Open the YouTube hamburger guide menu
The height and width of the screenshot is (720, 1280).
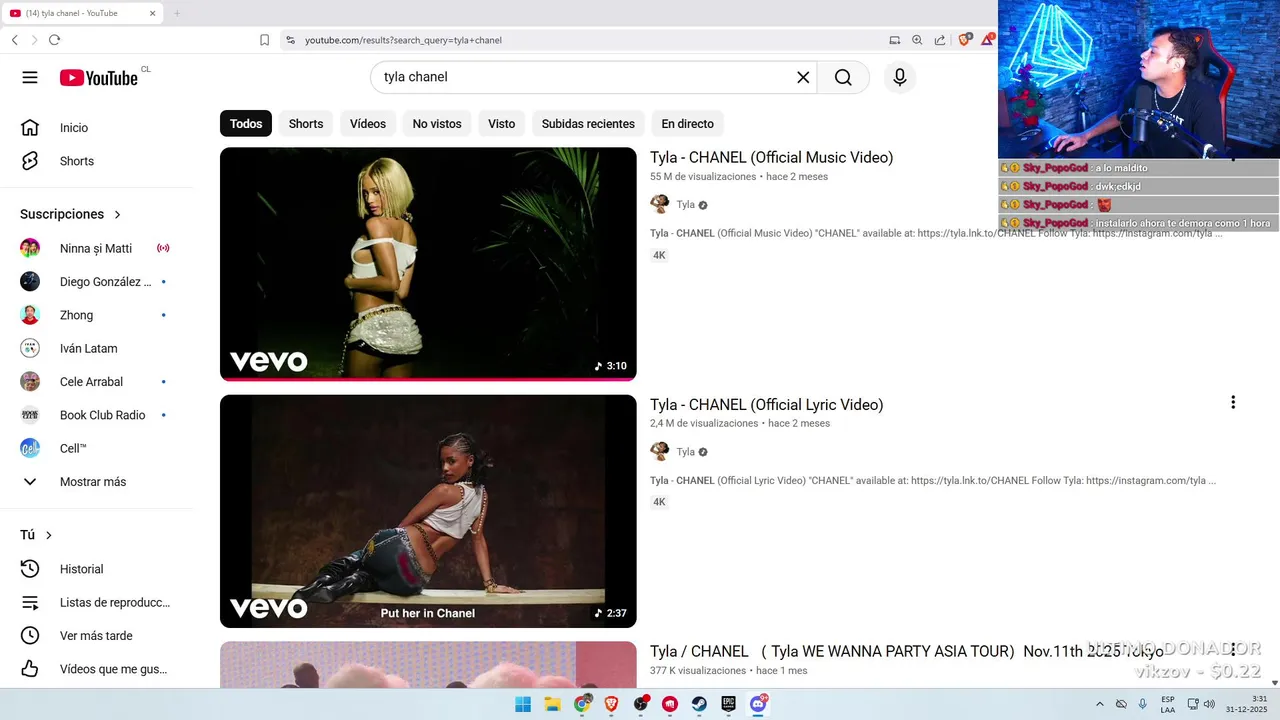tap(30, 78)
